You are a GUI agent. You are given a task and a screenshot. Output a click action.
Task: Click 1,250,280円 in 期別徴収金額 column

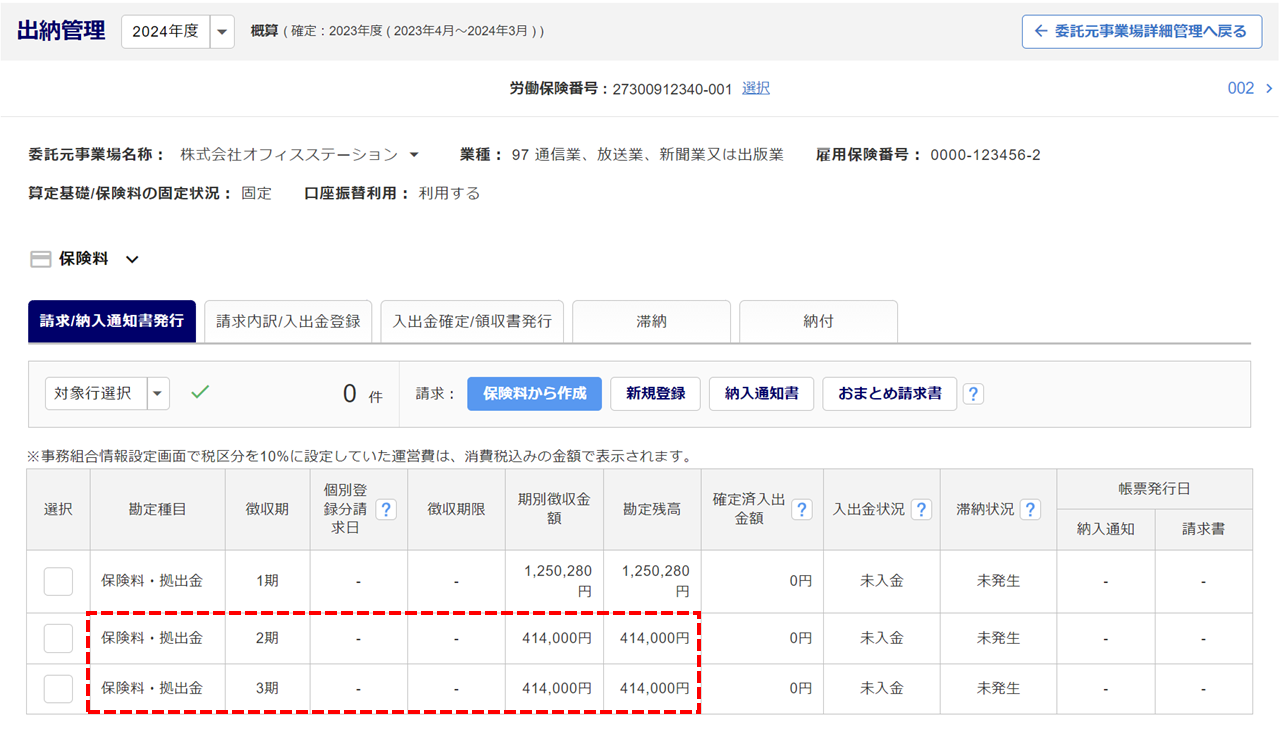click(558, 581)
